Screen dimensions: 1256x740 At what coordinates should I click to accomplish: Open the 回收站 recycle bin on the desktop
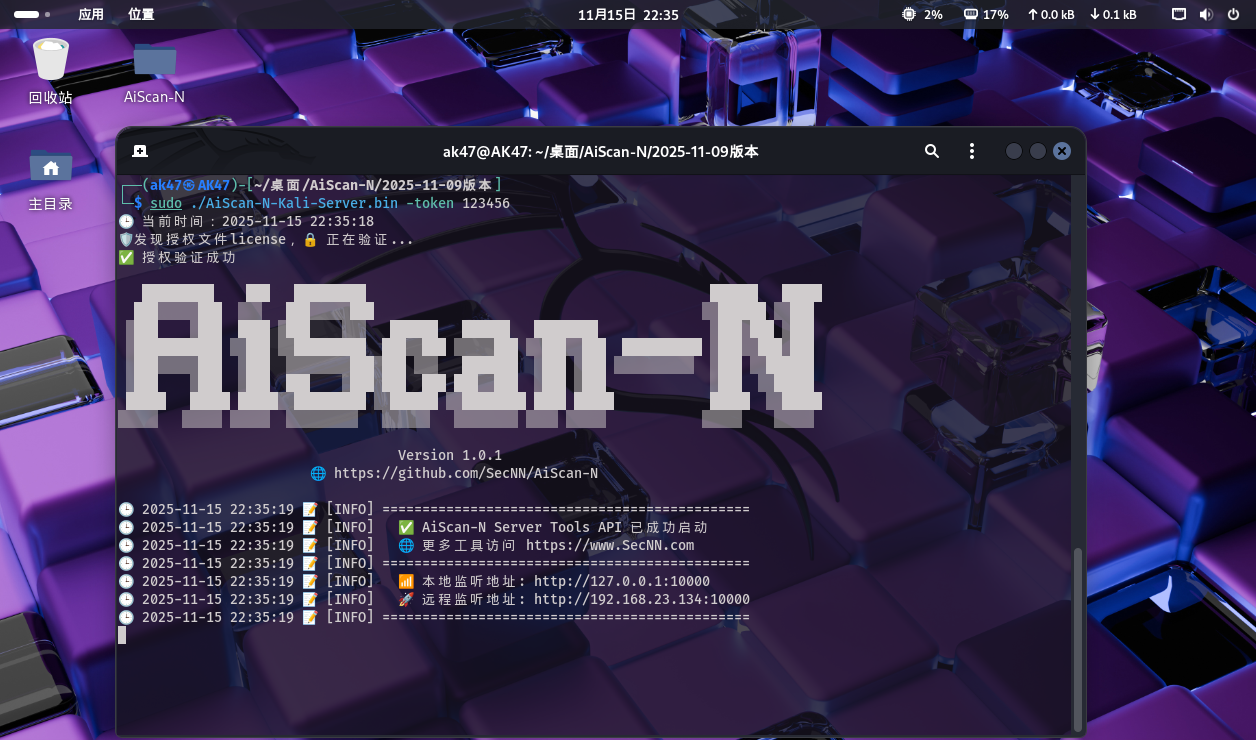click(50, 60)
